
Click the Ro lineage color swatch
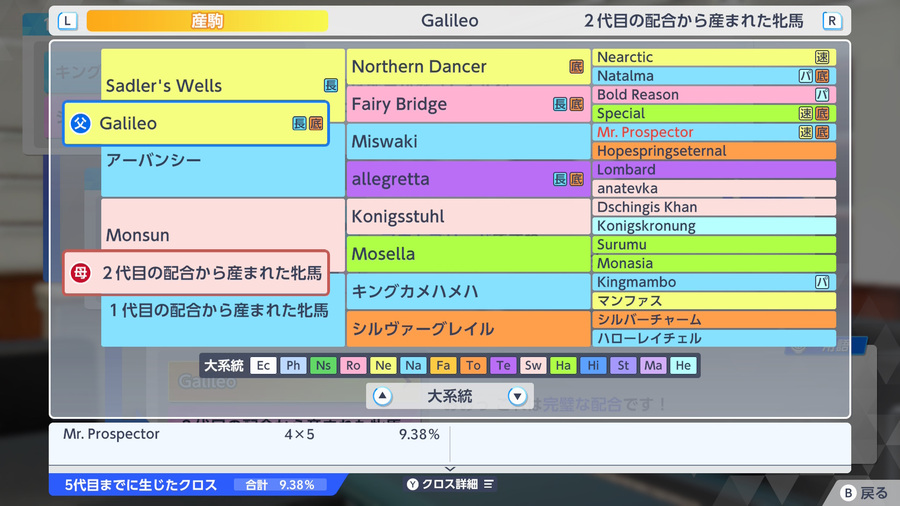(x=353, y=365)
